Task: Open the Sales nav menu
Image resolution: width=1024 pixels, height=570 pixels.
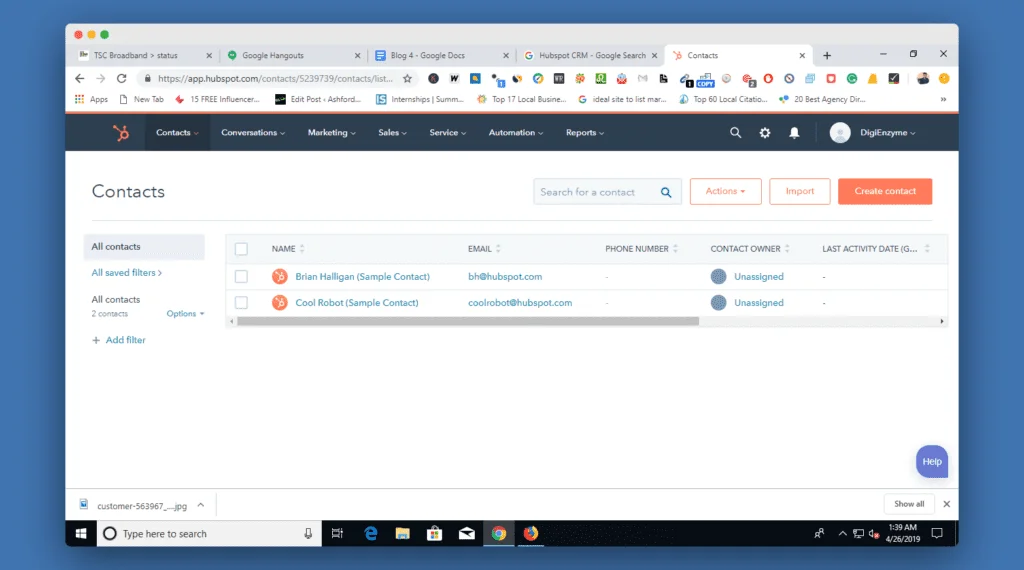Action: click(392, 133)
